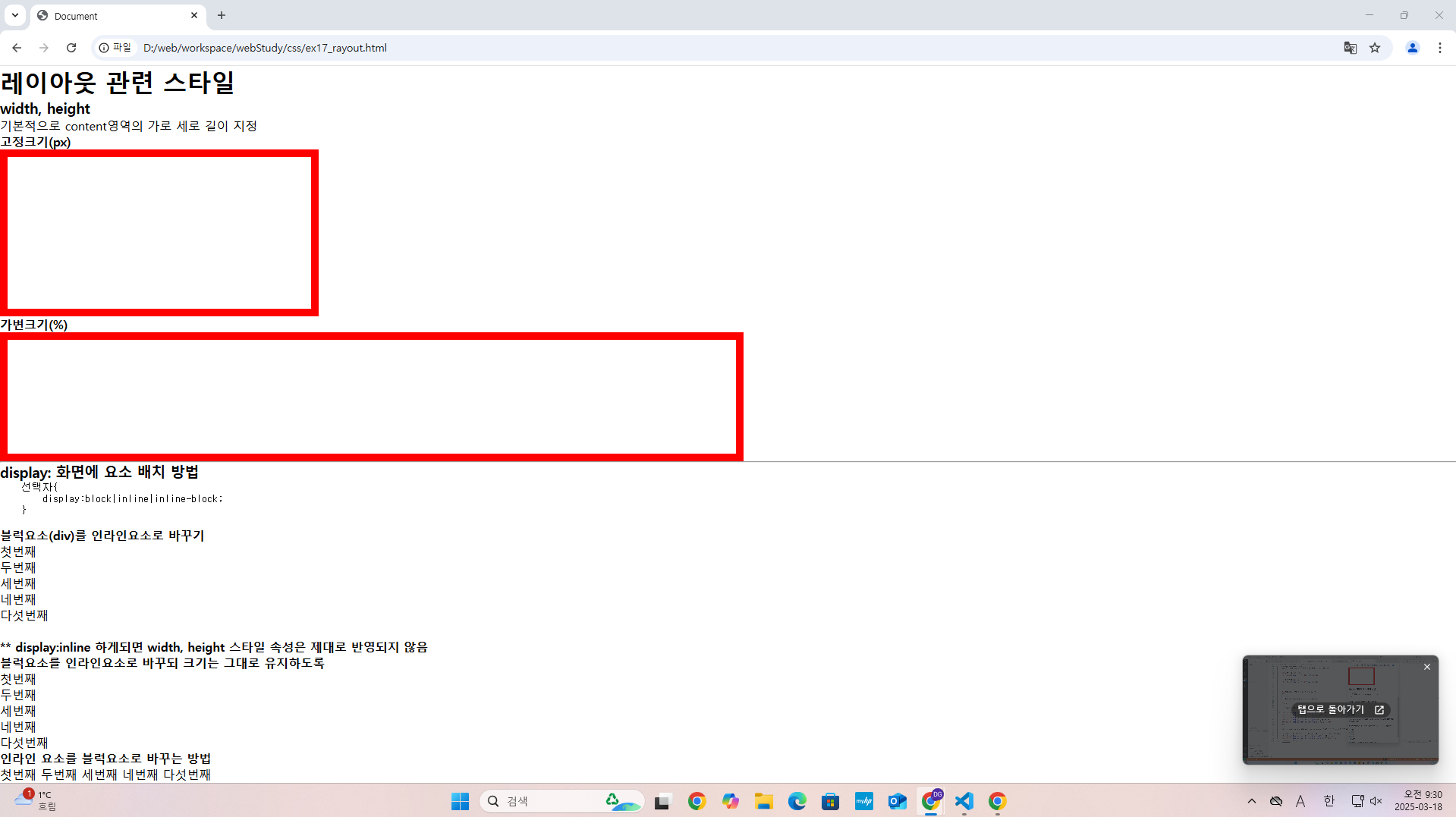
Task: Go back to the previous page
Action: 17,48
